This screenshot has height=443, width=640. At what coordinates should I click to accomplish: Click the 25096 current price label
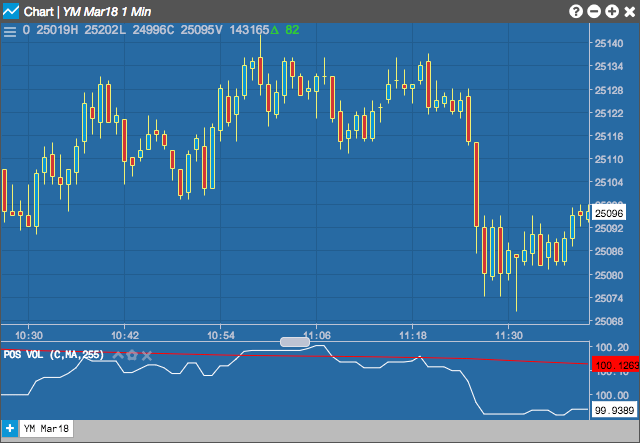(609, 213)
